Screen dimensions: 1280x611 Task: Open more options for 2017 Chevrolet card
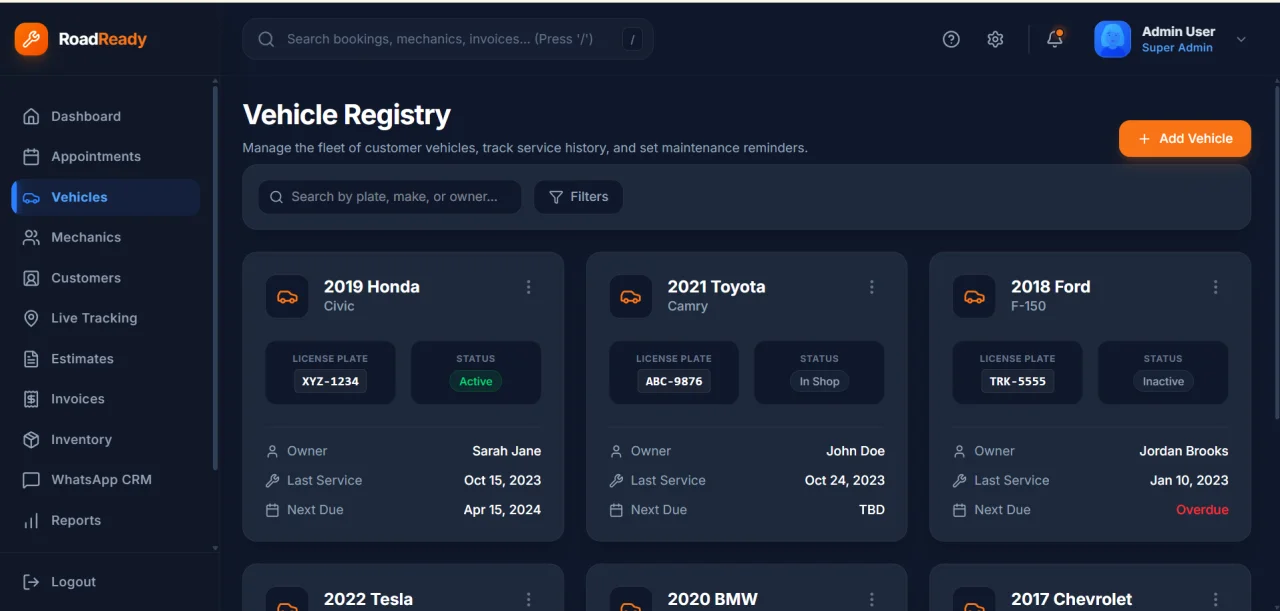pyautogui.click(x=1216, y=600)
